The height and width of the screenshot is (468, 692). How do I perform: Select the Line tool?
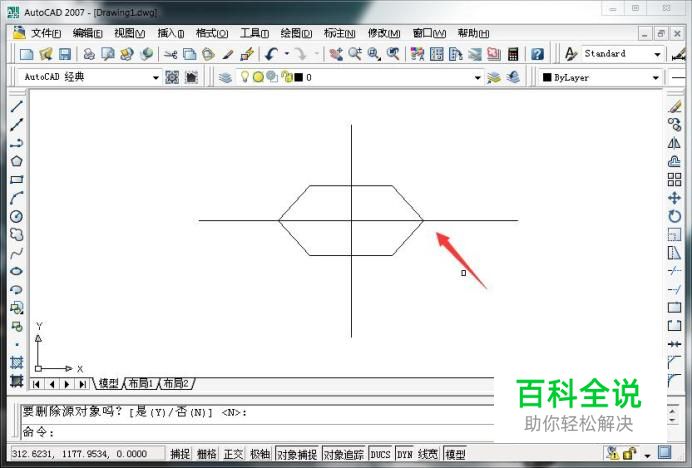[17, 106]
